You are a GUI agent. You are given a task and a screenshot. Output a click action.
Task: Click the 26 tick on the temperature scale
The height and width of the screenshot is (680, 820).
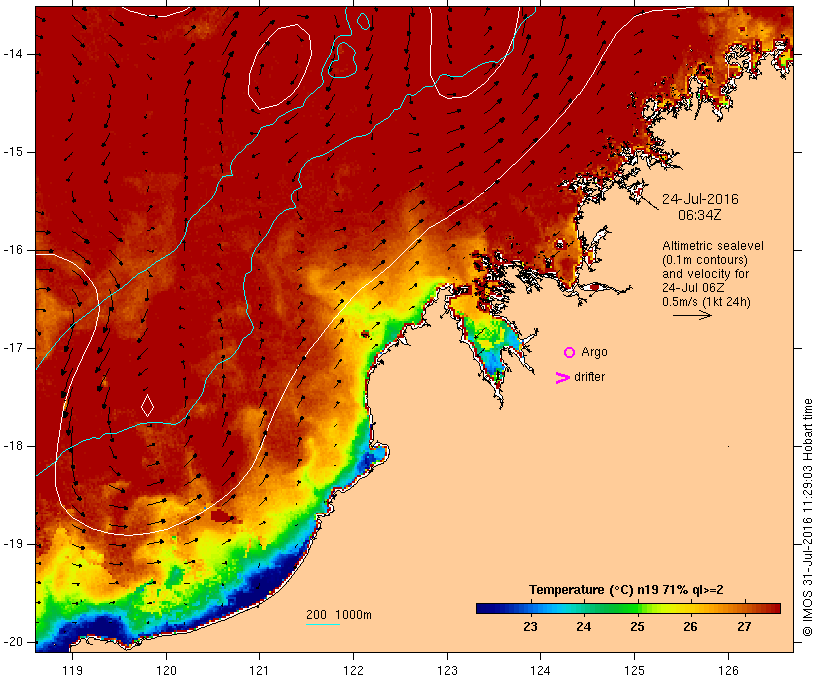tap(690, 627)
